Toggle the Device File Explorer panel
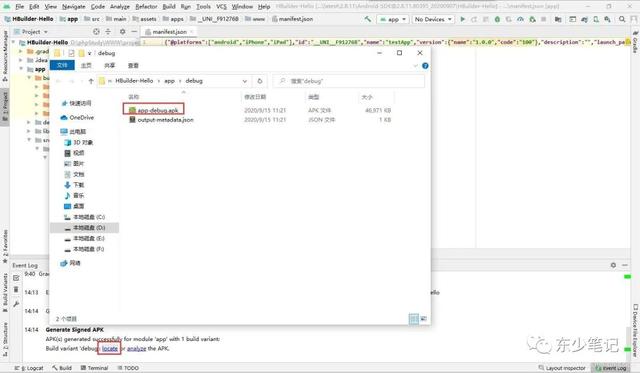640x373 pixels. [635, 330]
